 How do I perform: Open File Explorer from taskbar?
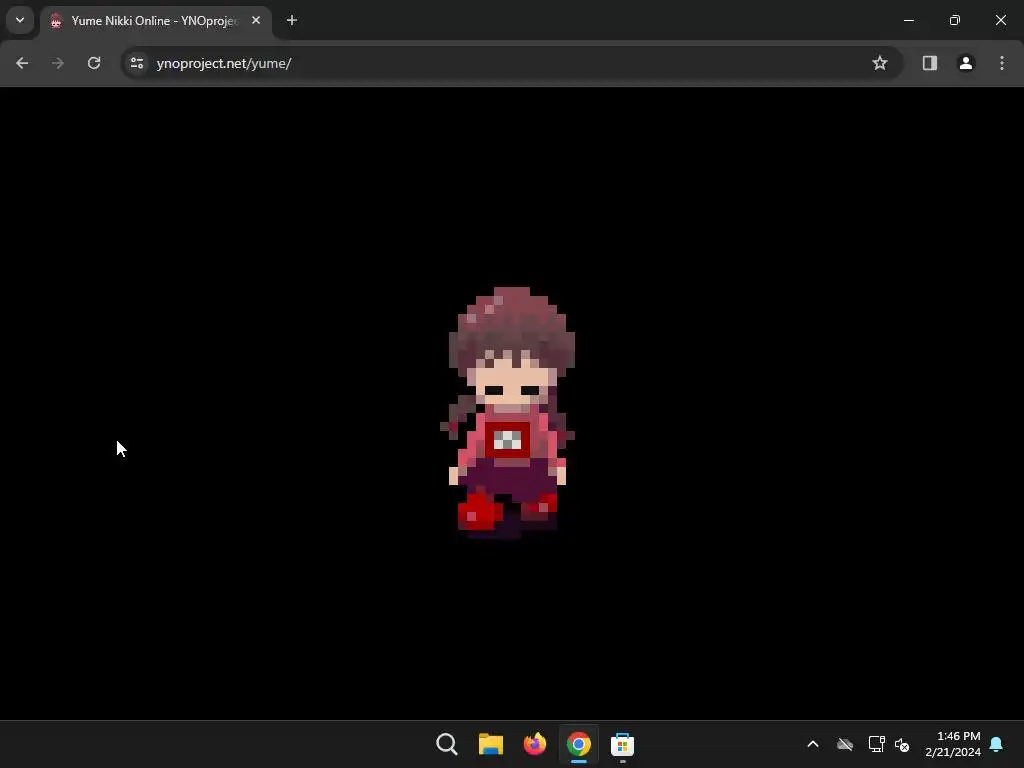(x=490, y=744)
